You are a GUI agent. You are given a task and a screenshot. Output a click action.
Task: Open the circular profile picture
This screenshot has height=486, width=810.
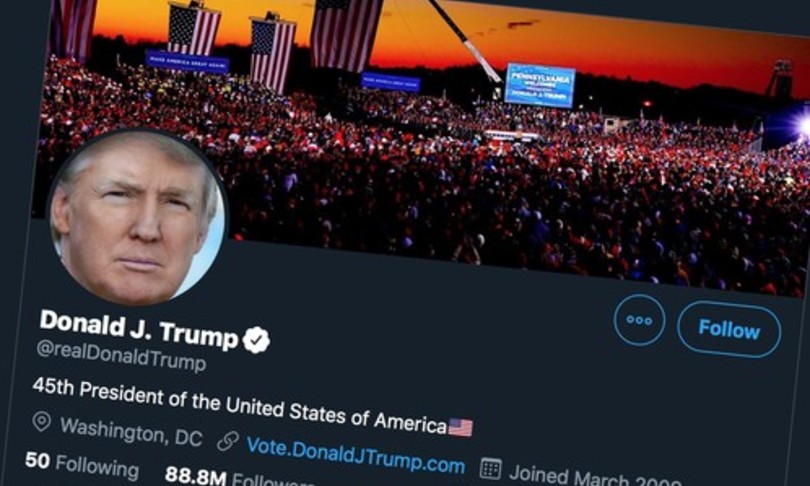137,217
